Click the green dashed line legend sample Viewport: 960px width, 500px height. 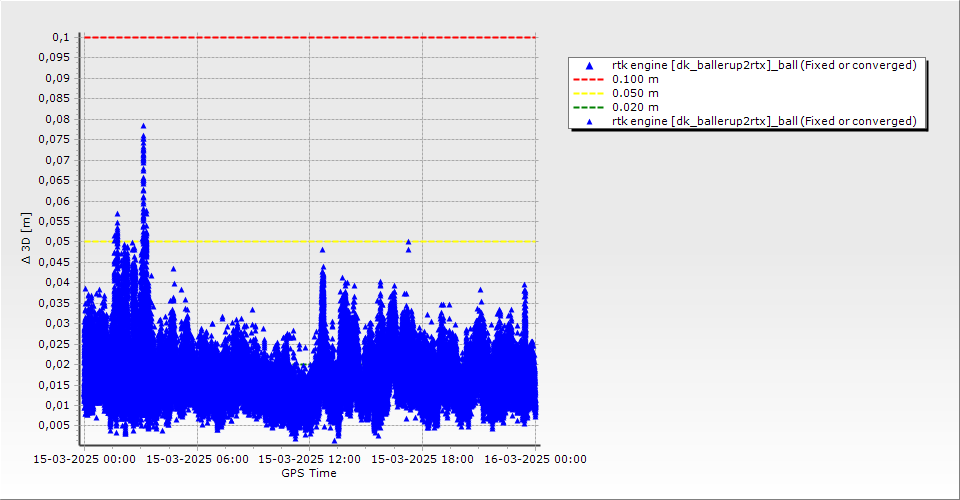(588, 108)
